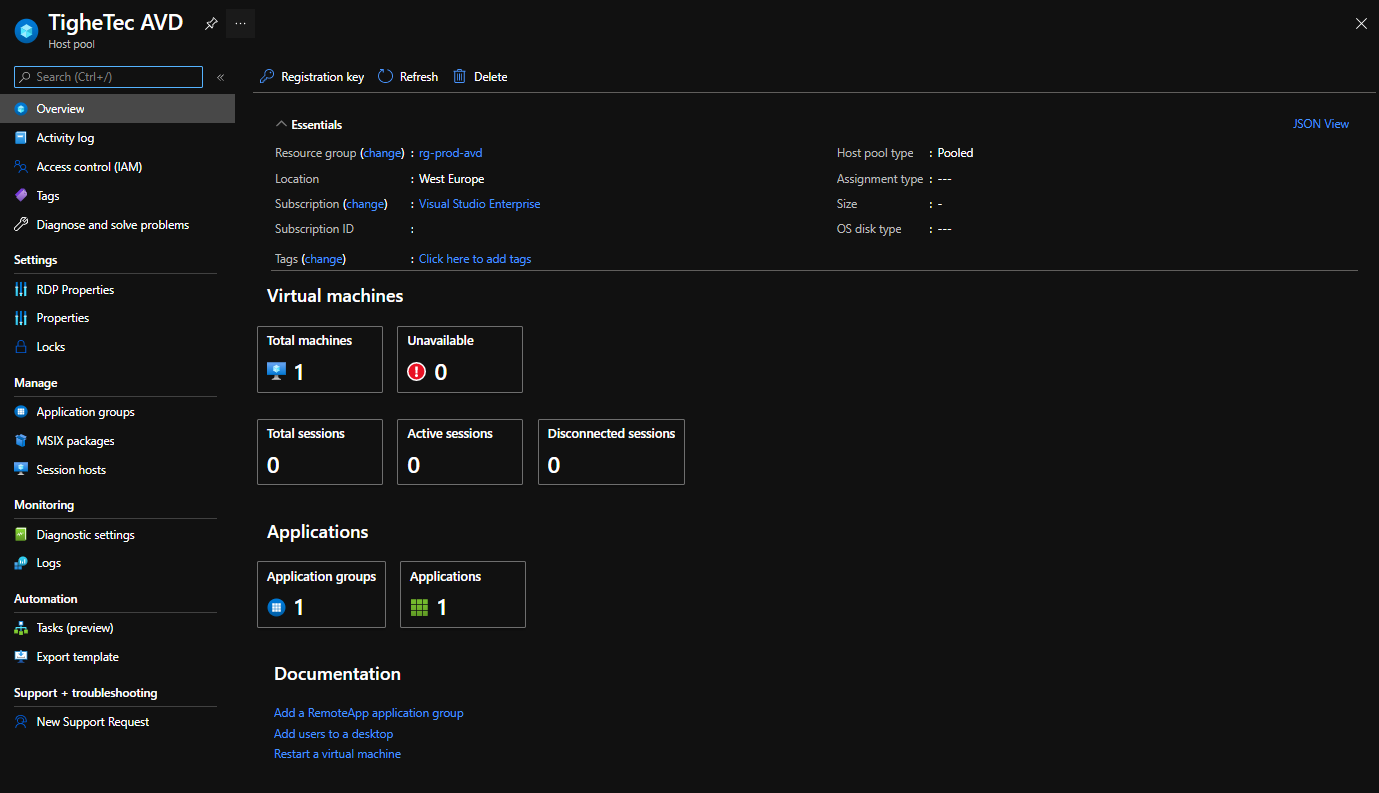Open MSIX packages in sidebar

point(75,441)
